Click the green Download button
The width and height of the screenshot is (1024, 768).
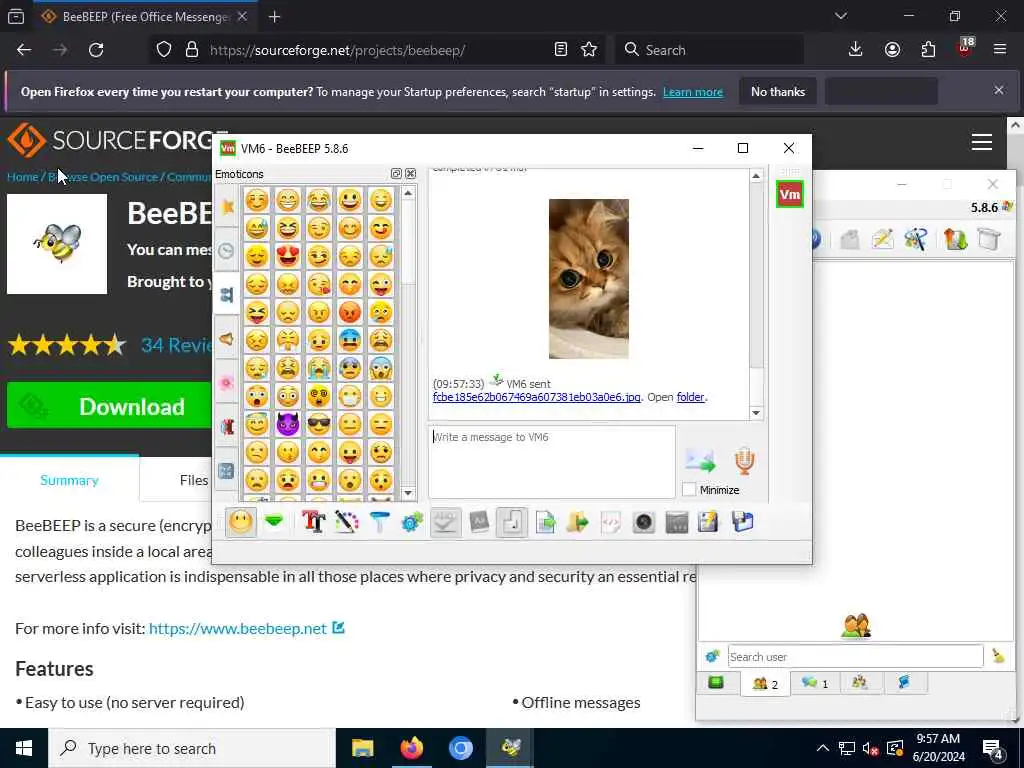coord(109,406)
